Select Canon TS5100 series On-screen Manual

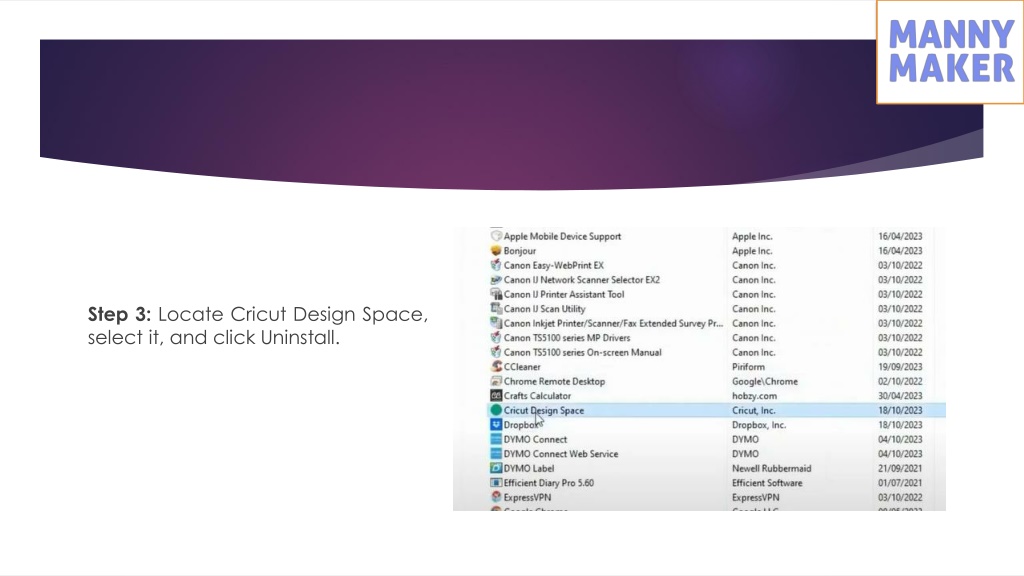coord(582,352)
